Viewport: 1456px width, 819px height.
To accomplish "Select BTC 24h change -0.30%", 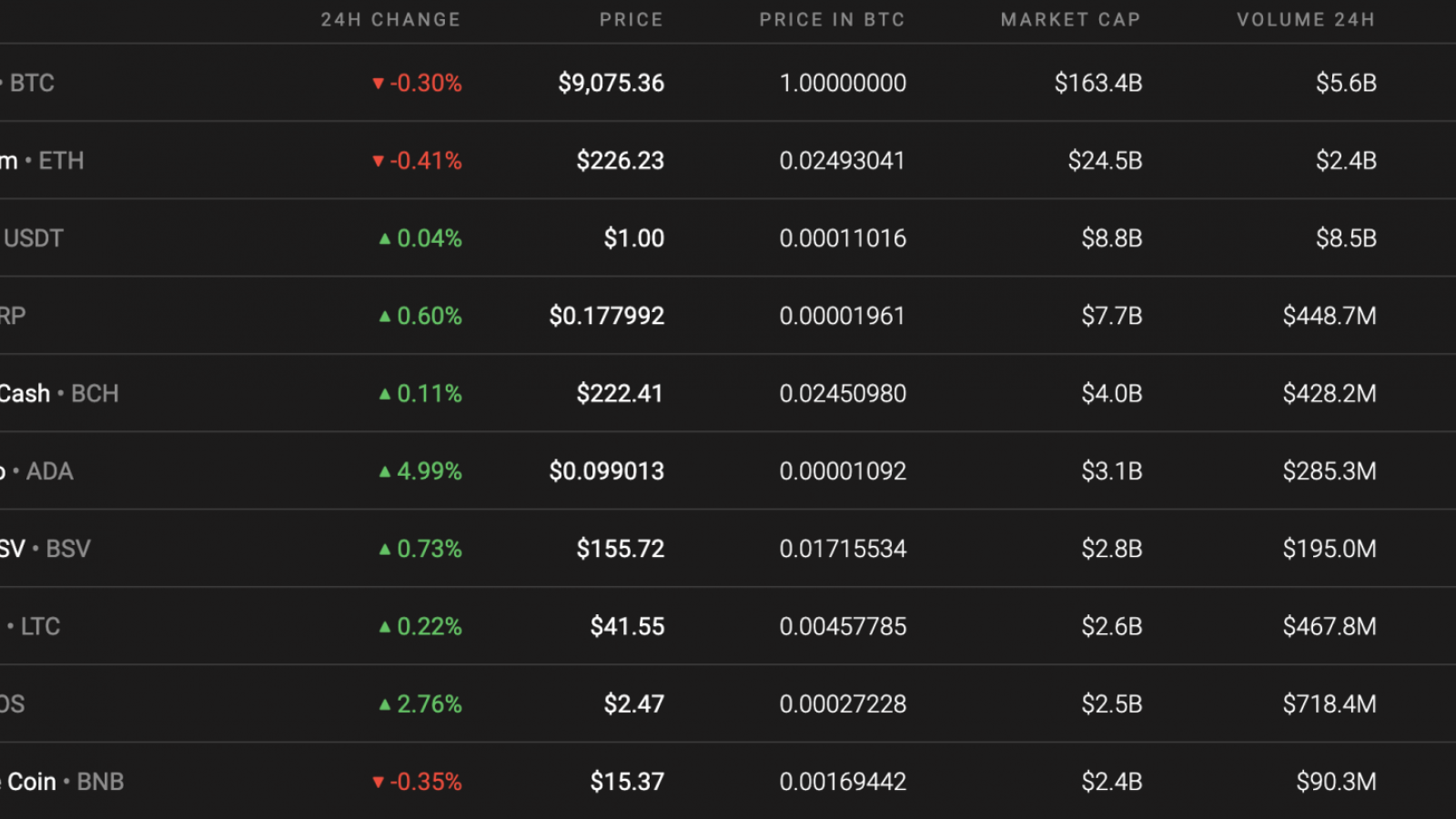I will coord(417,83).
